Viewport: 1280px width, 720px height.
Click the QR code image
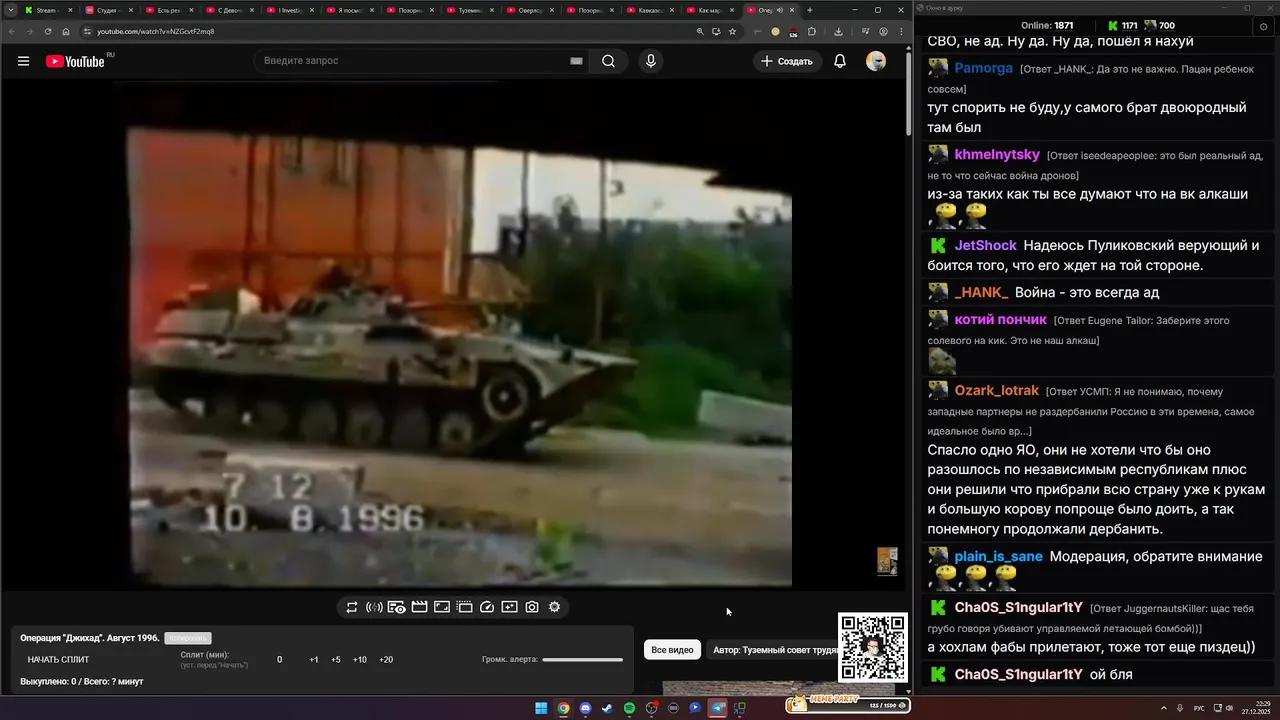(873, 647)
